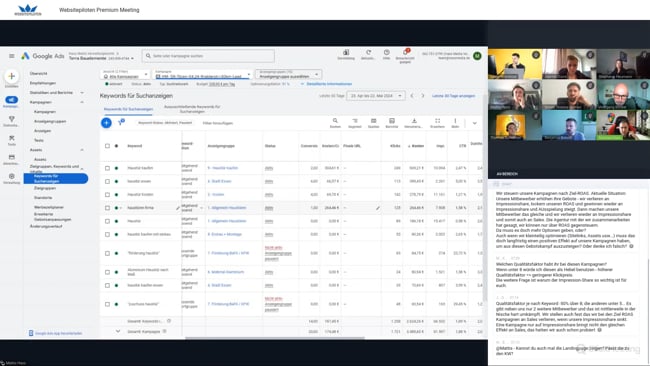Image resolution: width=650 pixels, height=366 pixels.
Task: Open the Stadt Essen ad group link for haustür essen
Action: [219, 182]
